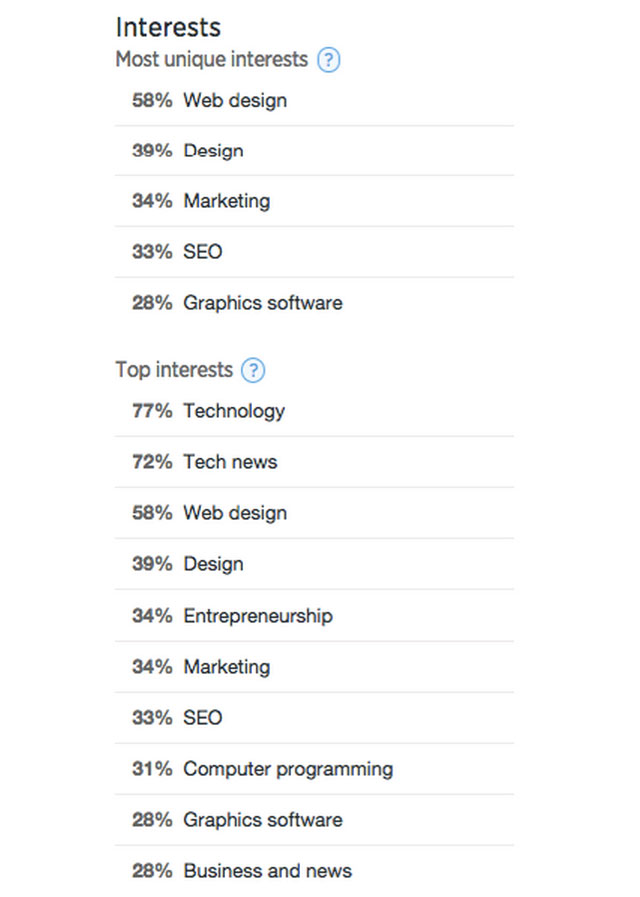The width and height of the screenshot is (640, 897).
Task: Click the 72% Tech news entry
Action: [x=230, y=462]
